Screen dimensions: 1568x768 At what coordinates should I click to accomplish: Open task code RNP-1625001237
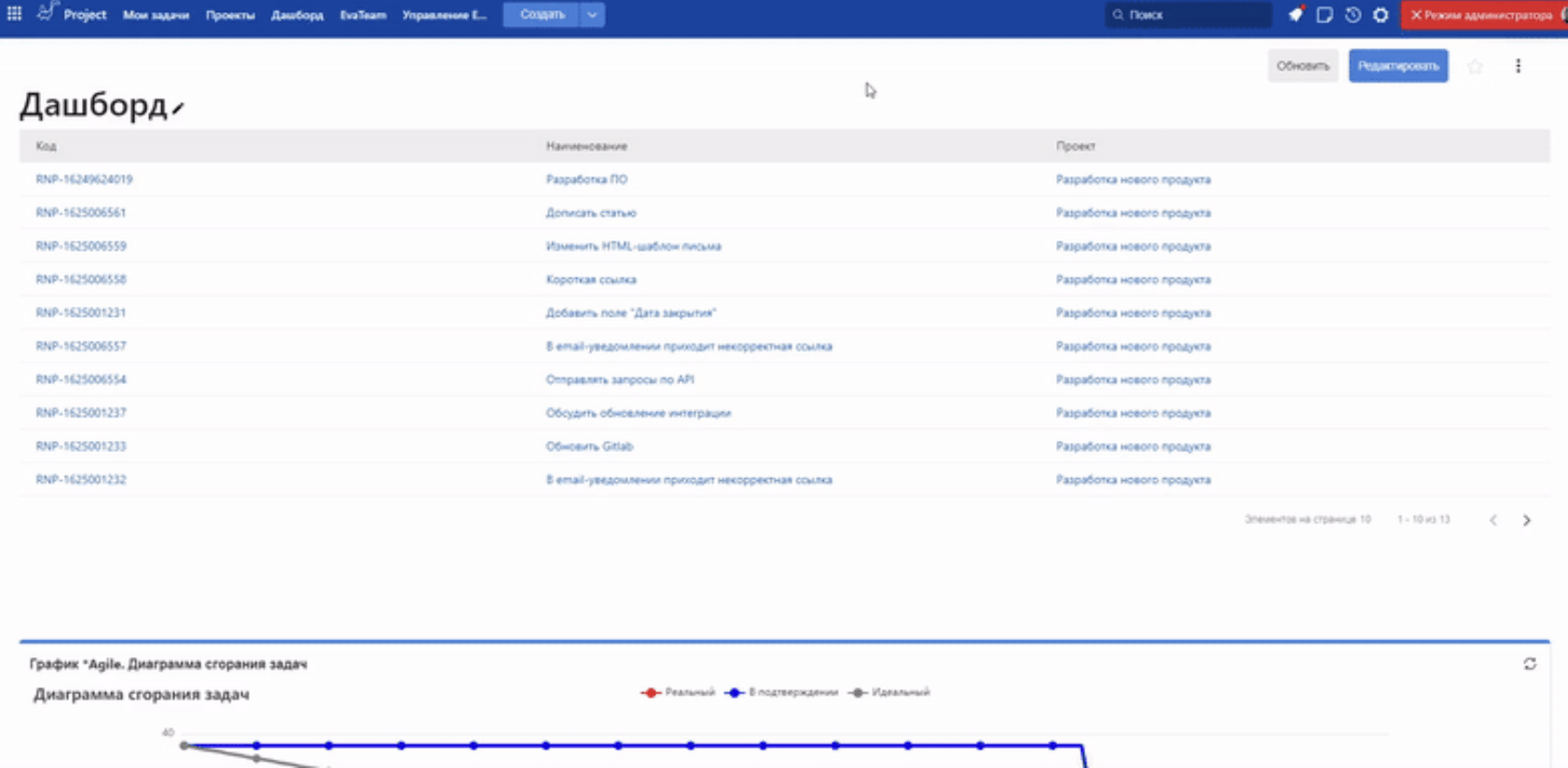tap(81, 413)
